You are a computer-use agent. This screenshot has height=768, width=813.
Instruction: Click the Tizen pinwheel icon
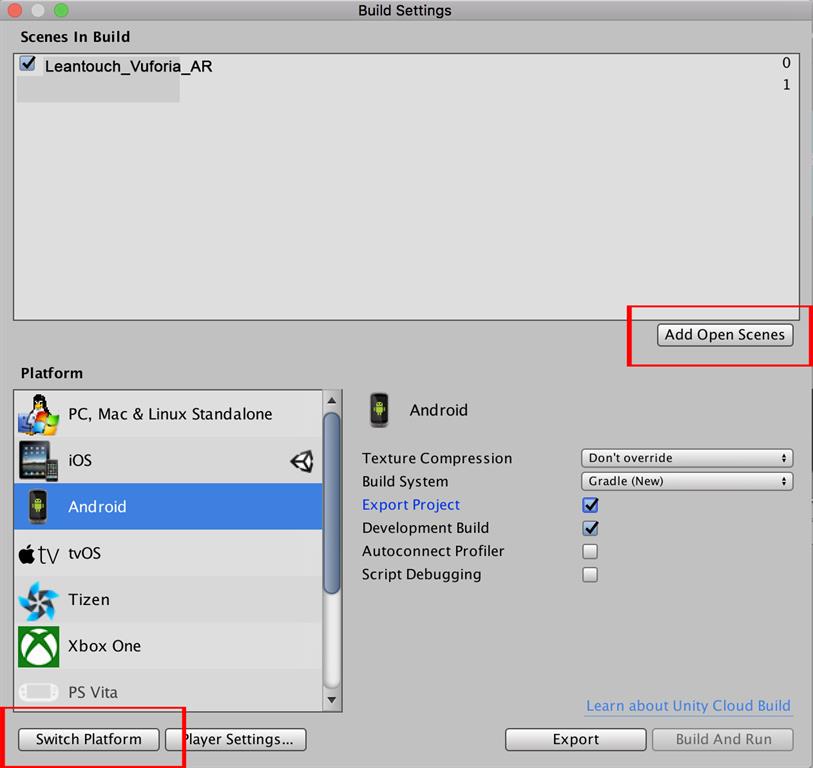(x=38, y=601)
